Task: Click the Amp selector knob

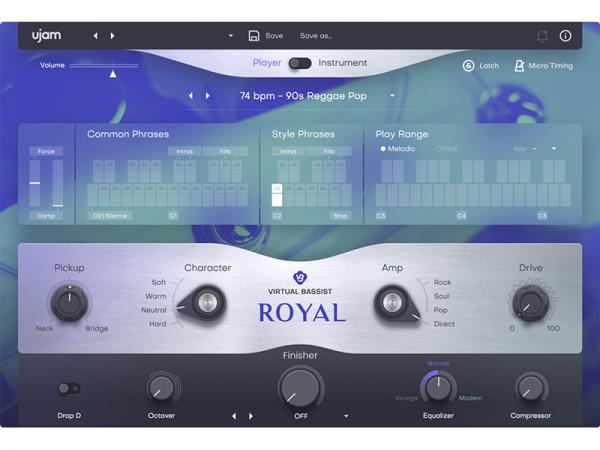Action: click(x=393, y=303)
